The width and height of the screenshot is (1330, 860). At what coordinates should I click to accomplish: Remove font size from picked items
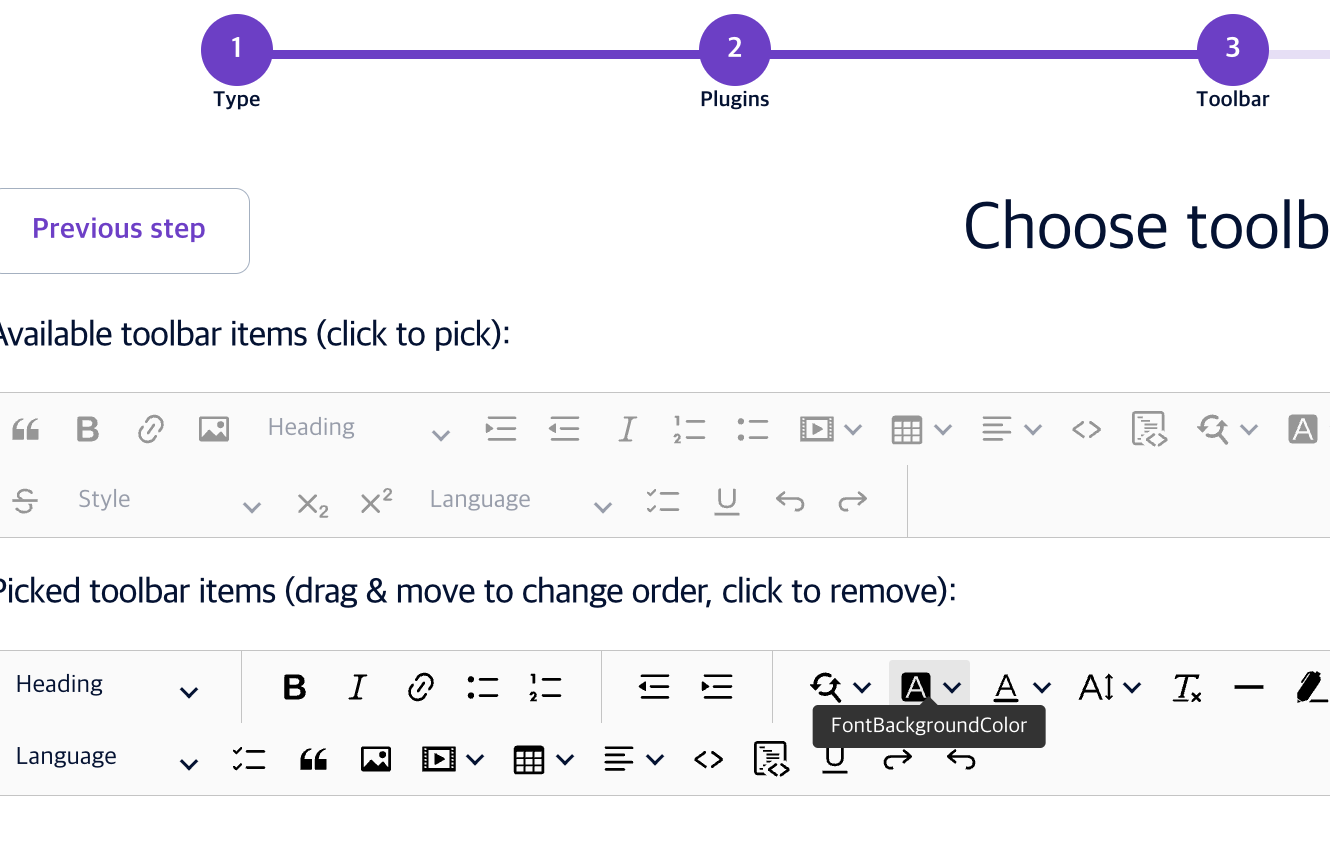1110,687
